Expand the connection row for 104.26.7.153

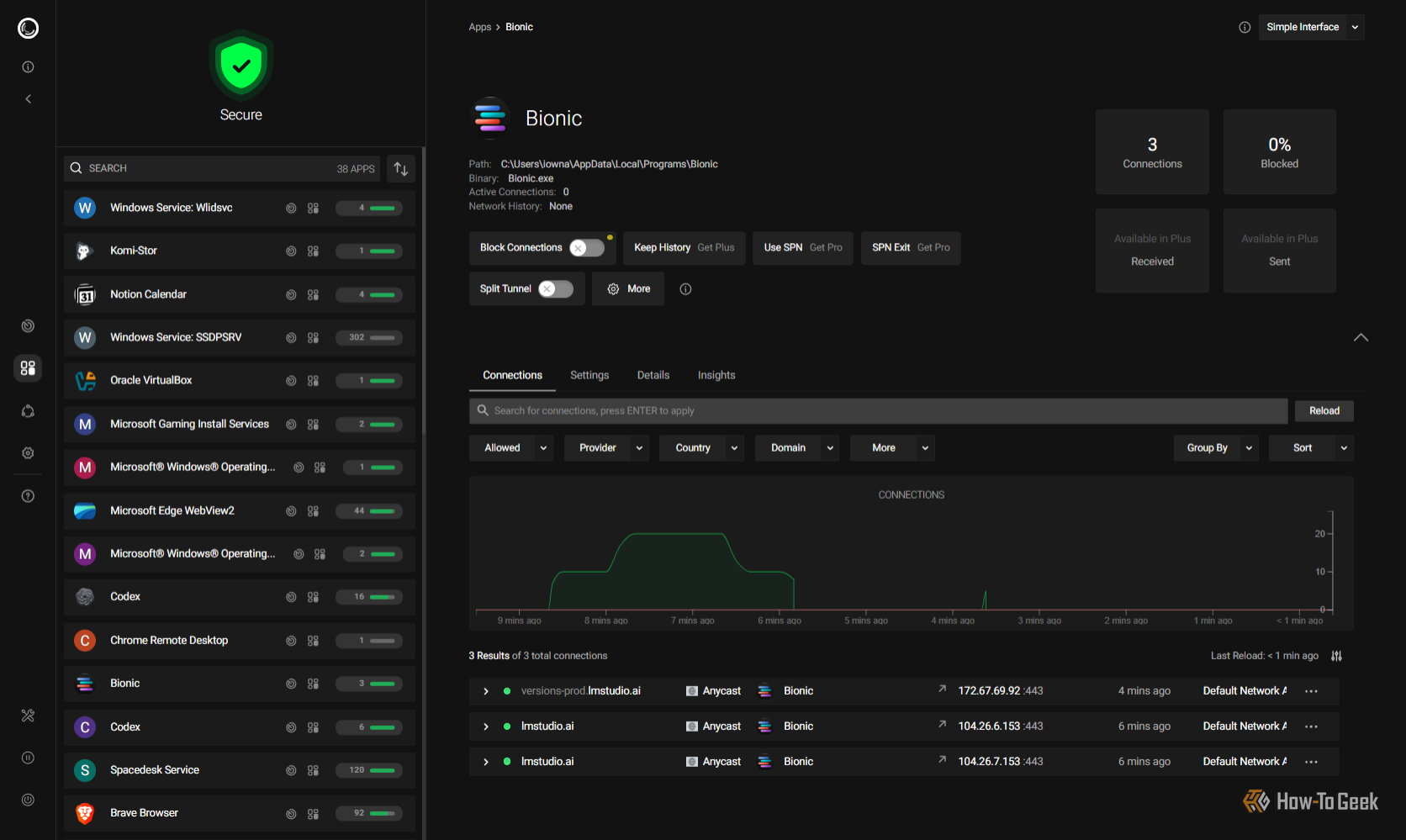[486, 762]
